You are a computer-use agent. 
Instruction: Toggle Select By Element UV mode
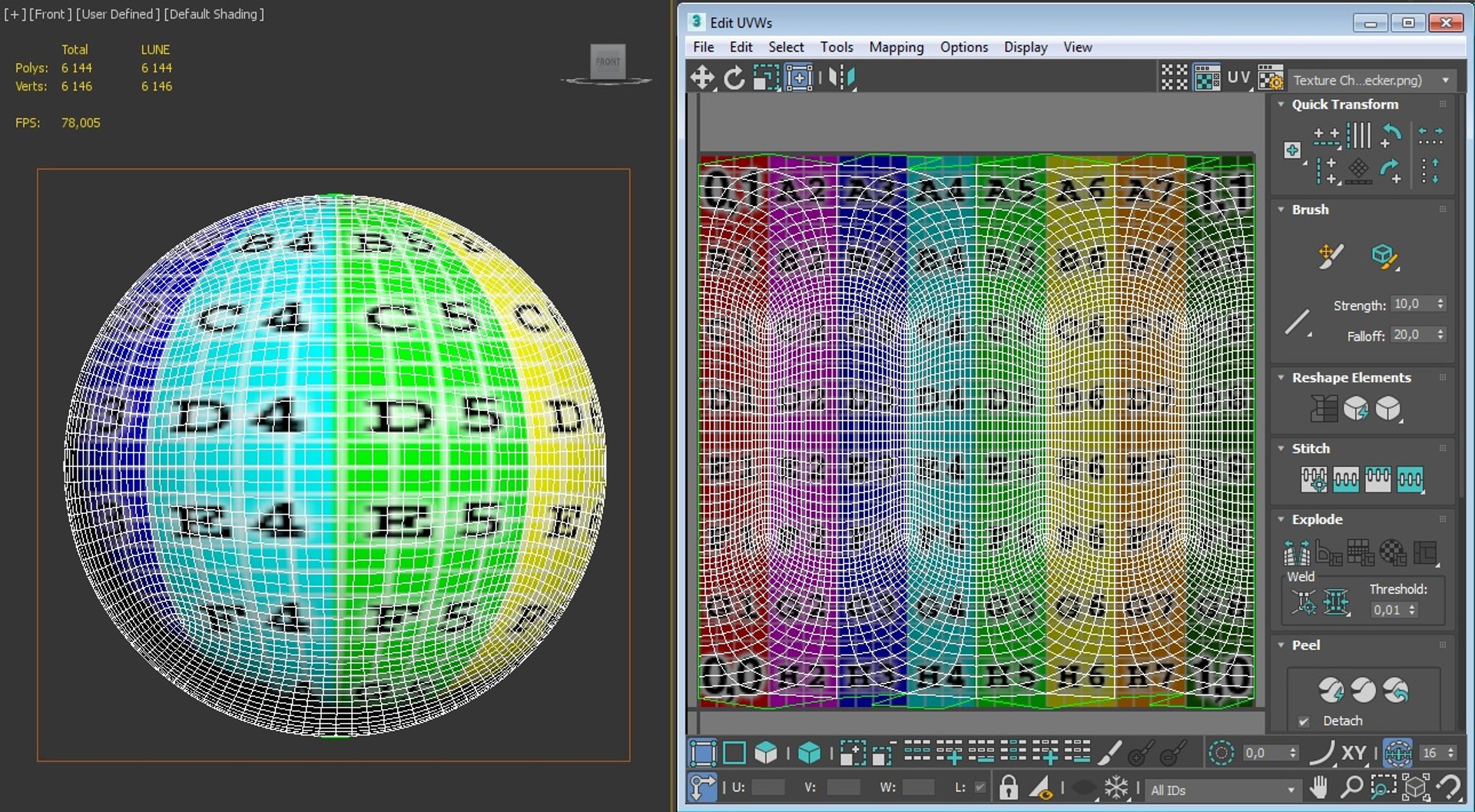[x=809, y=753]
